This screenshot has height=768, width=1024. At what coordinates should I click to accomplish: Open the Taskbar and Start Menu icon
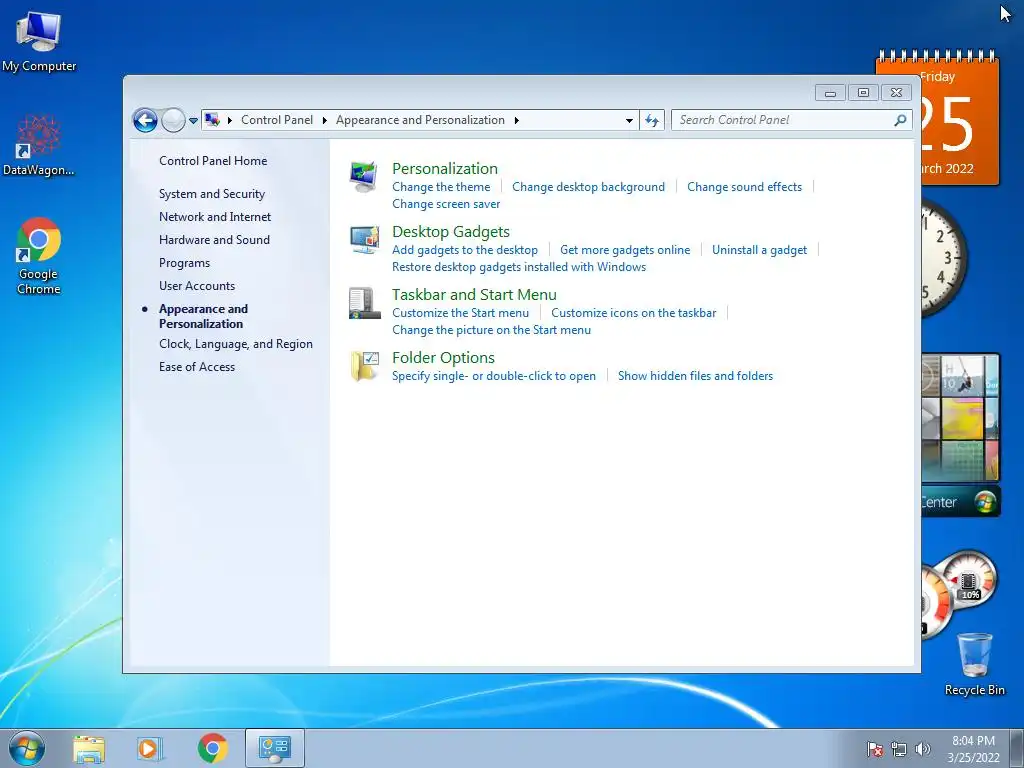coord(364,303)
